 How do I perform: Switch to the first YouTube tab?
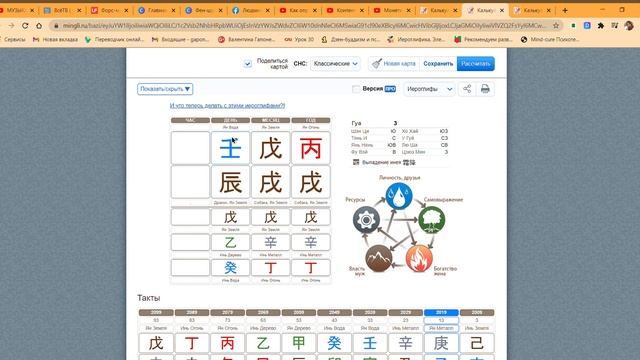298,10
